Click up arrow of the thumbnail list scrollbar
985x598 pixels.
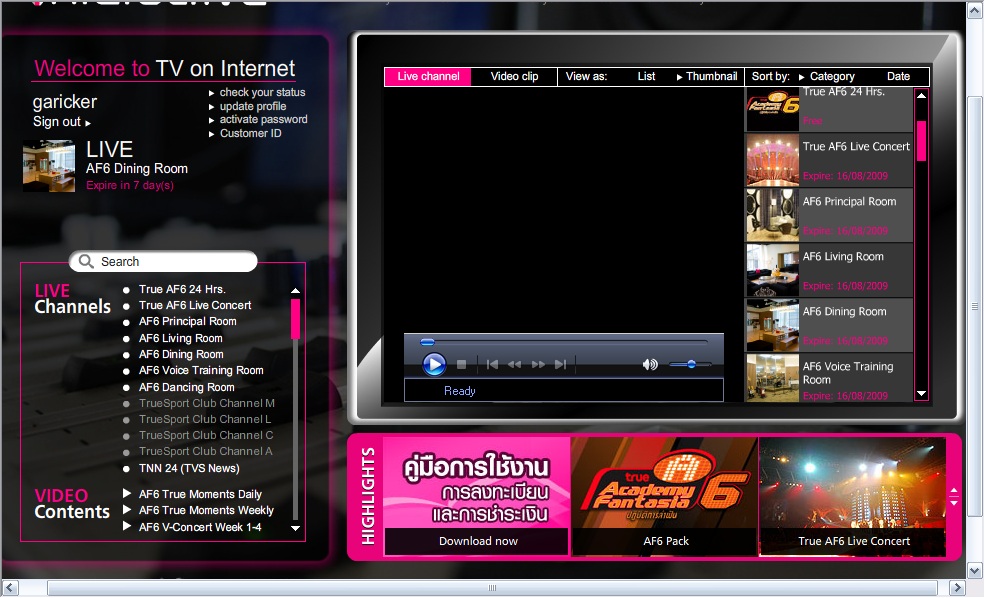[922, 95]
